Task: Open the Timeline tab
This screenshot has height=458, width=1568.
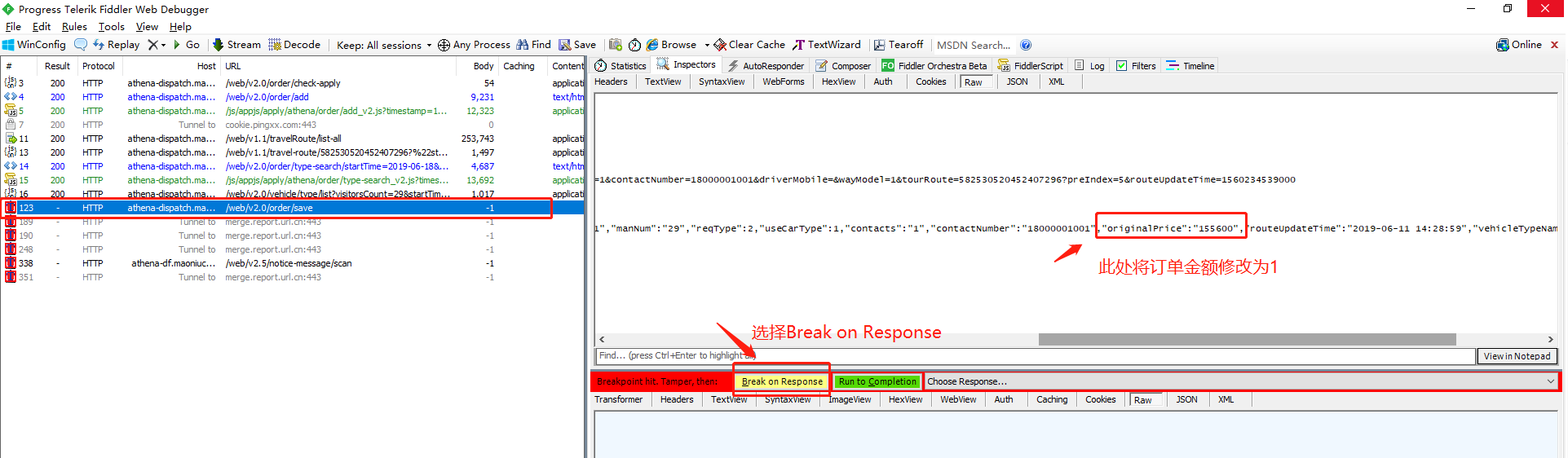Action: 1190,66
